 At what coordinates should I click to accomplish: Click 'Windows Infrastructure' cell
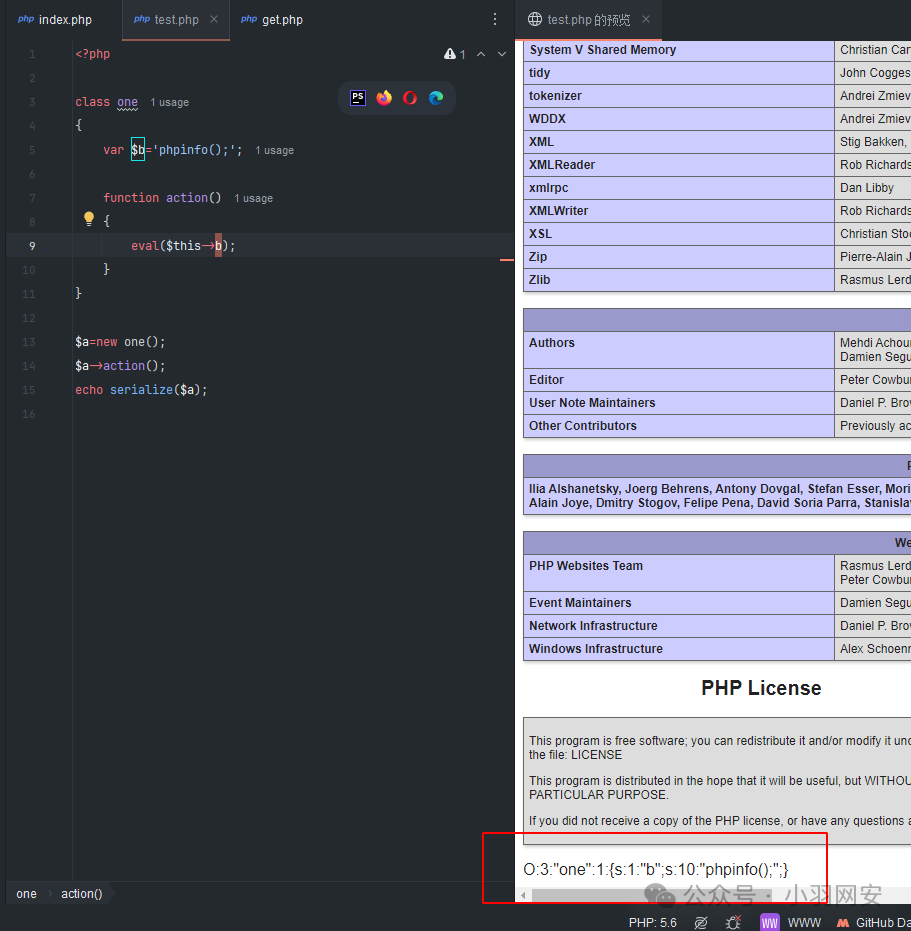pos(679,649)
